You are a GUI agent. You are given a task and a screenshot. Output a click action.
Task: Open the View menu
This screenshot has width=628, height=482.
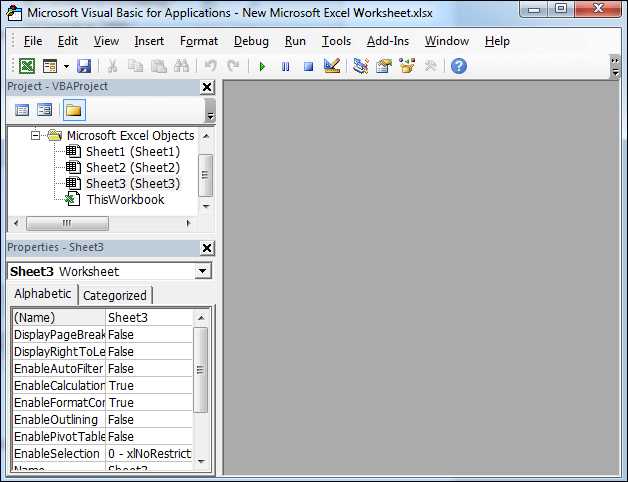click(x=106, y=41)
